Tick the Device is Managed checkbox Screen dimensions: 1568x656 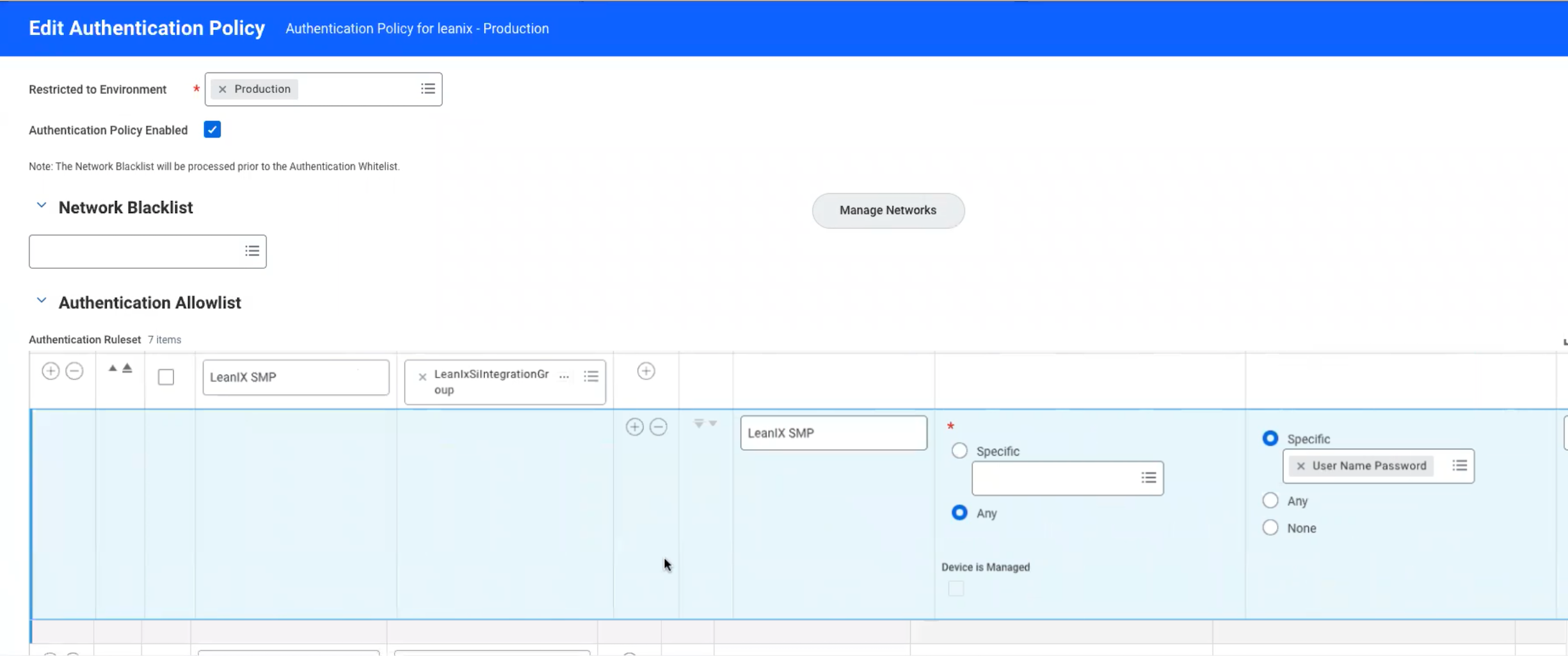click(x=956, y=588)
